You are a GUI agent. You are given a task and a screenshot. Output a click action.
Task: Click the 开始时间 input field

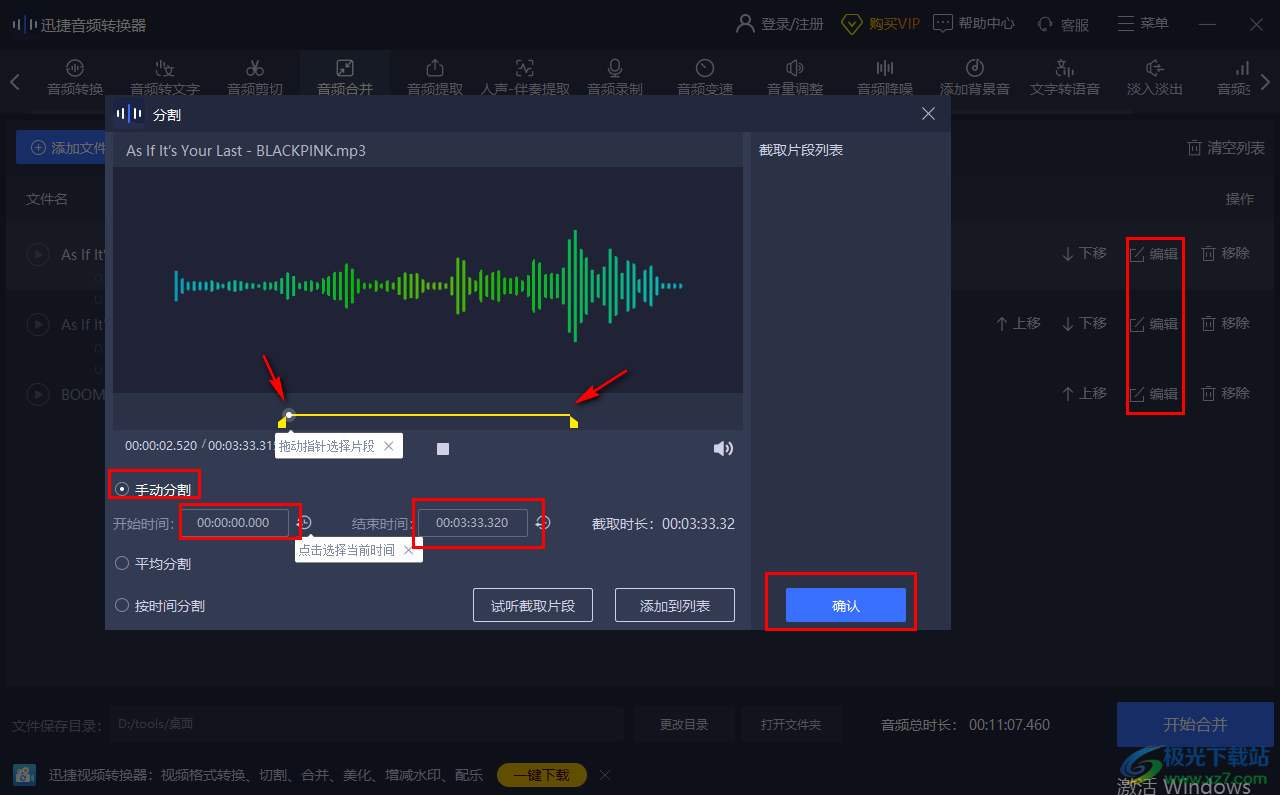(x=234, y=522)
